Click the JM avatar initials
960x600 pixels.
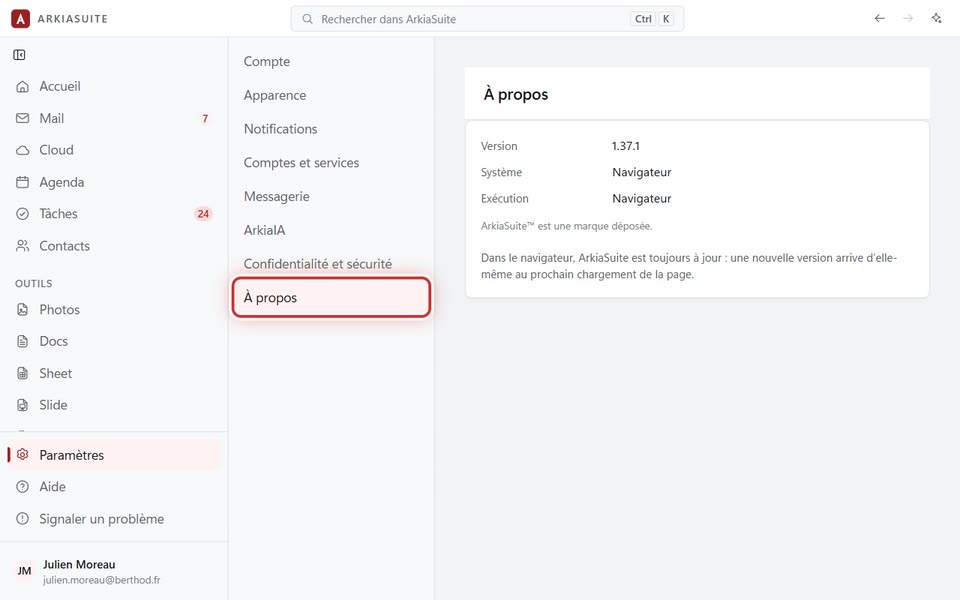coord(24,571)
